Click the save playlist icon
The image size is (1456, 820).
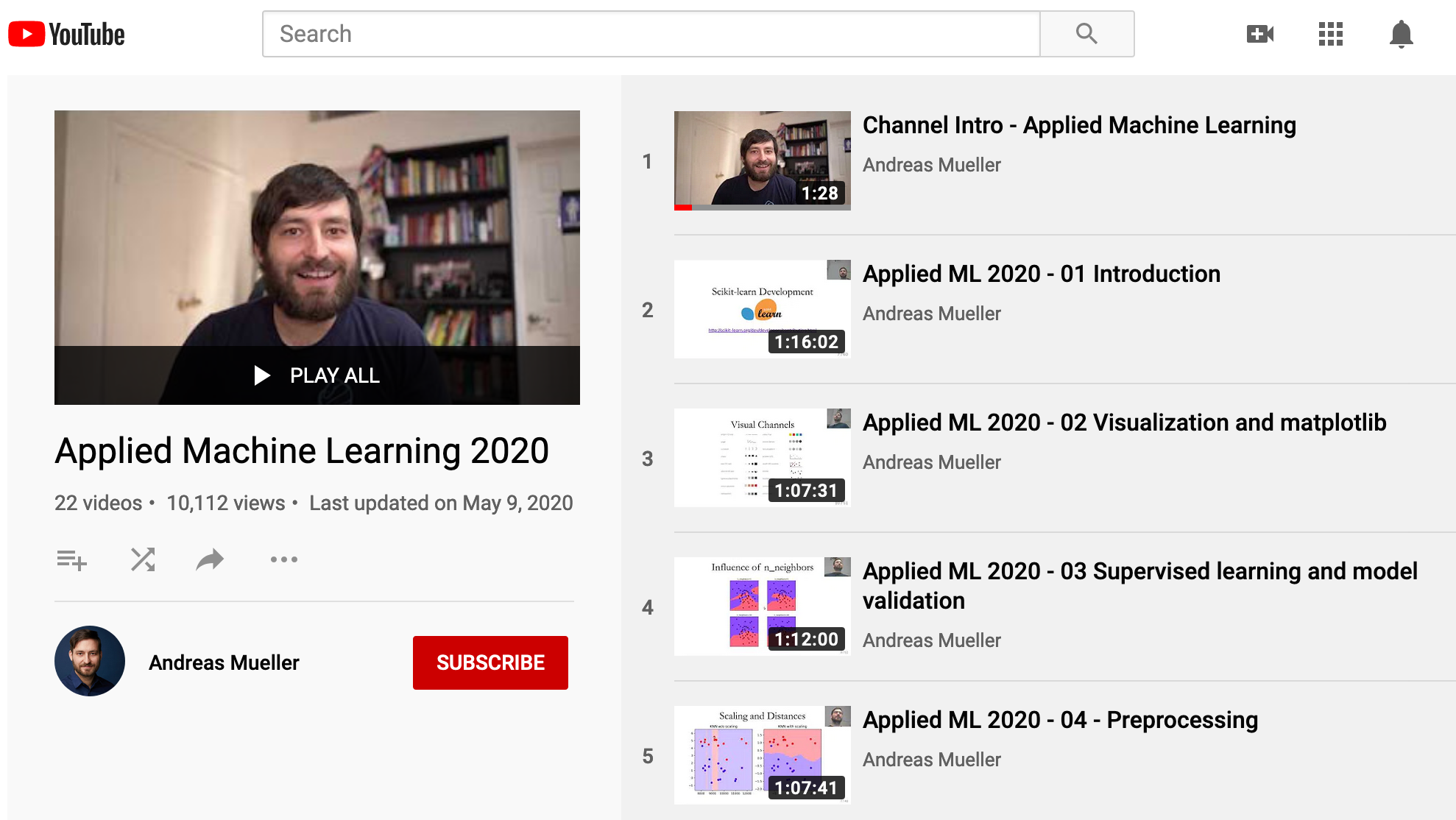click(71, 560)
